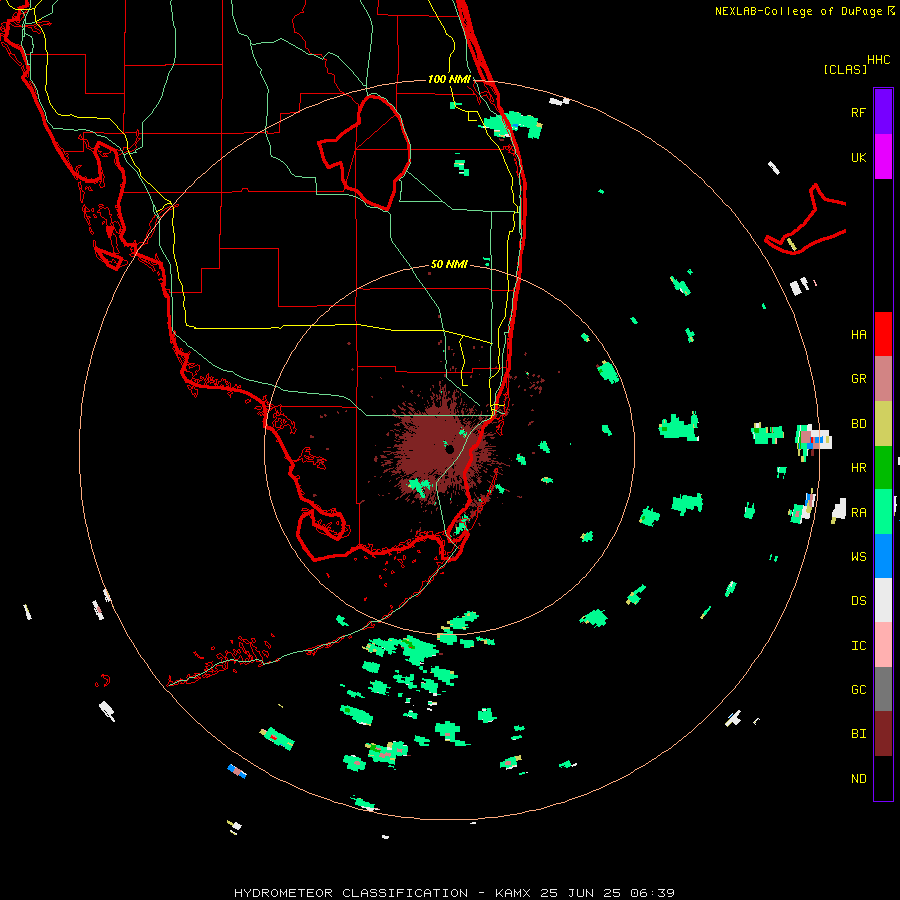Click the BD legend label

[858, 424]
